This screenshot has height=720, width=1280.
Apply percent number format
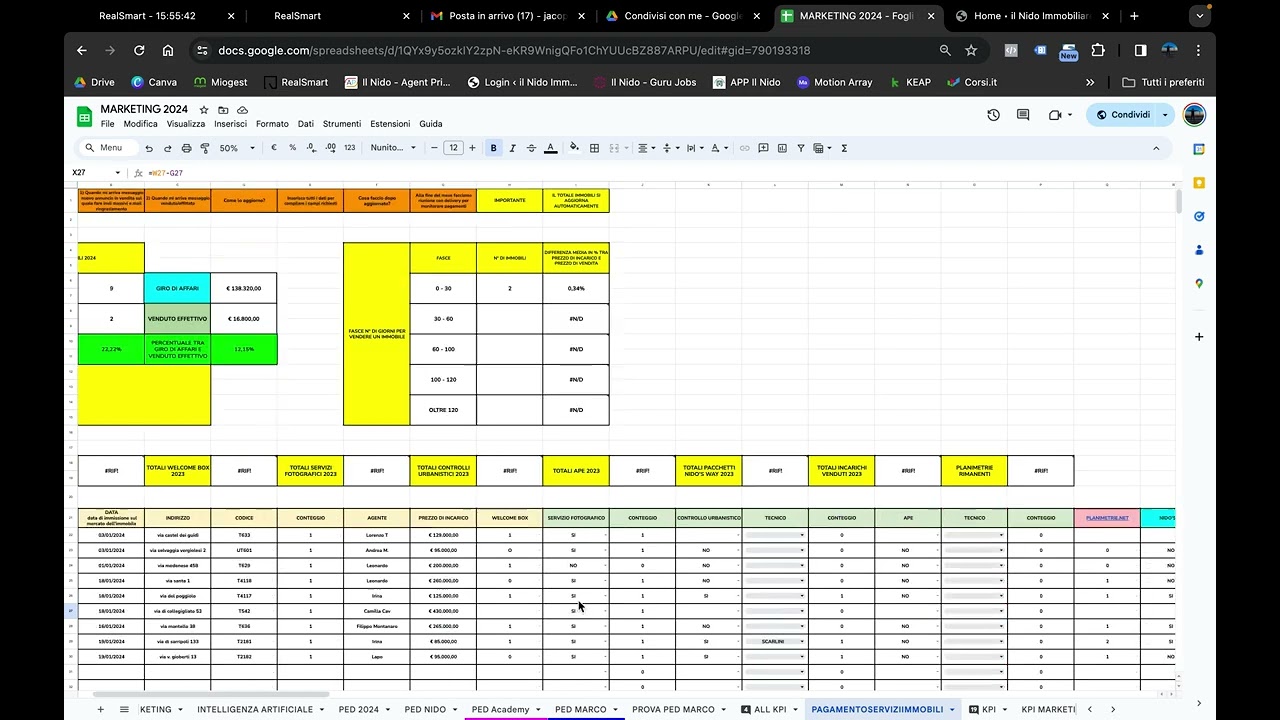292,148
